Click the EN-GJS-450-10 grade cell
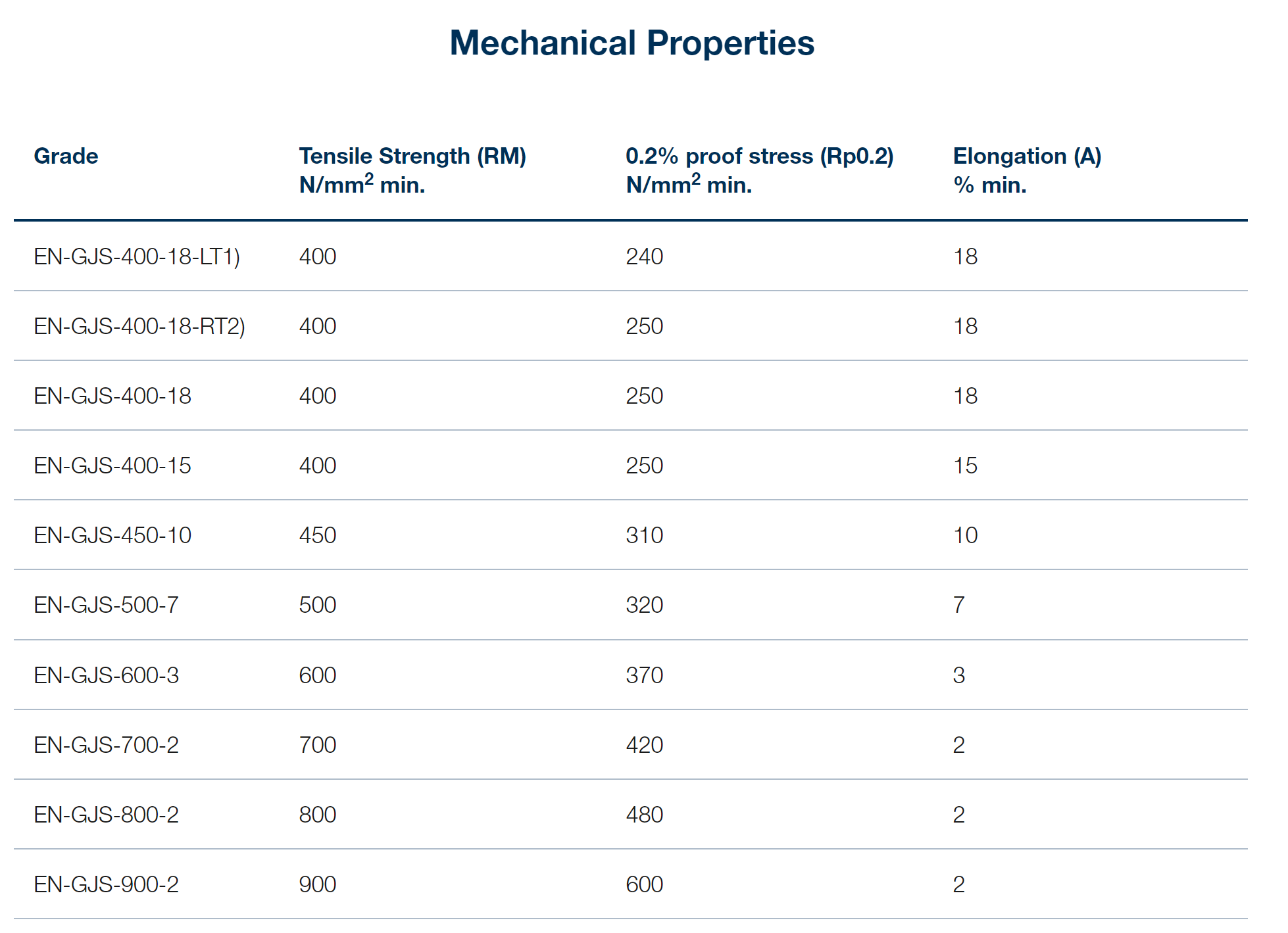This screenshot has width=1288, height=933. click(x=112, y=535)
